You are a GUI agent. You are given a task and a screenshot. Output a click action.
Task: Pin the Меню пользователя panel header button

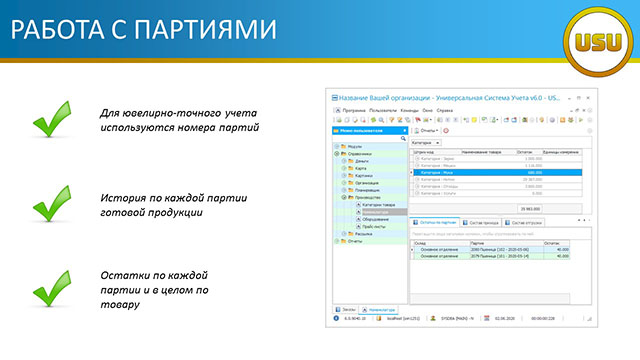tap(404, 131)
